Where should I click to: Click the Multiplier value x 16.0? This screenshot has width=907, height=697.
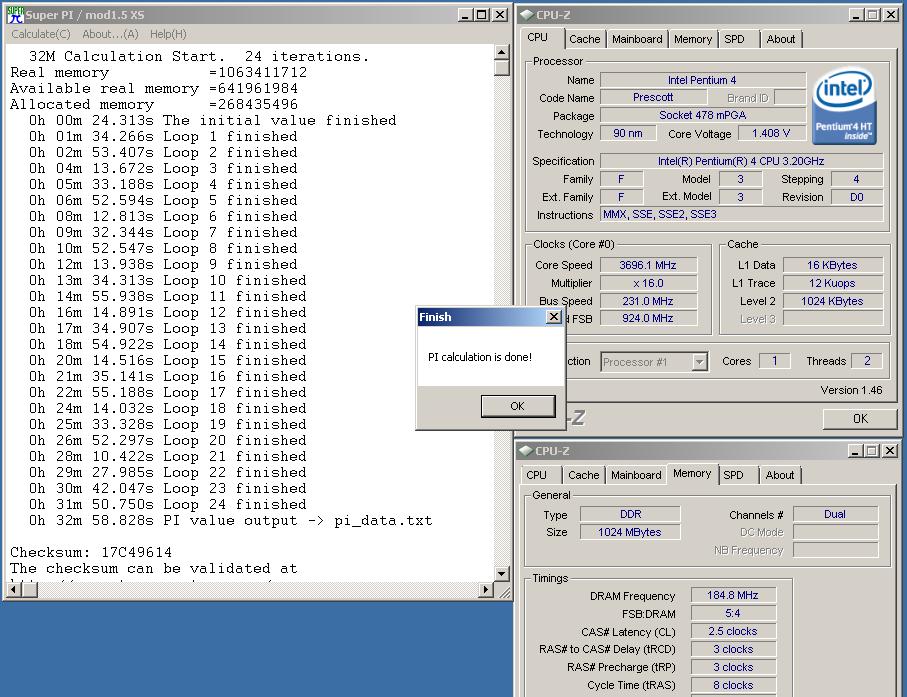pos(648,283)
